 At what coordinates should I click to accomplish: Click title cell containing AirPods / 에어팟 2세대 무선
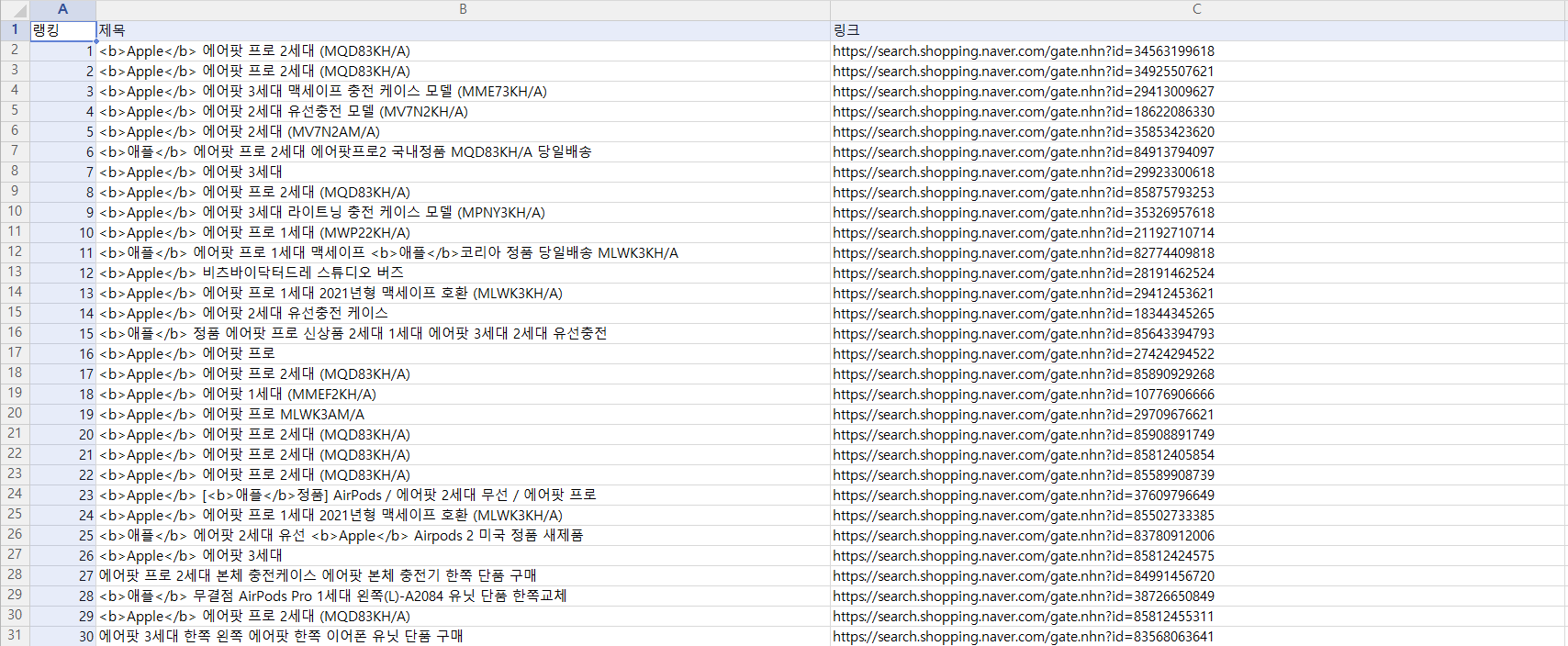pyautogui.click(x=463, y=495)
